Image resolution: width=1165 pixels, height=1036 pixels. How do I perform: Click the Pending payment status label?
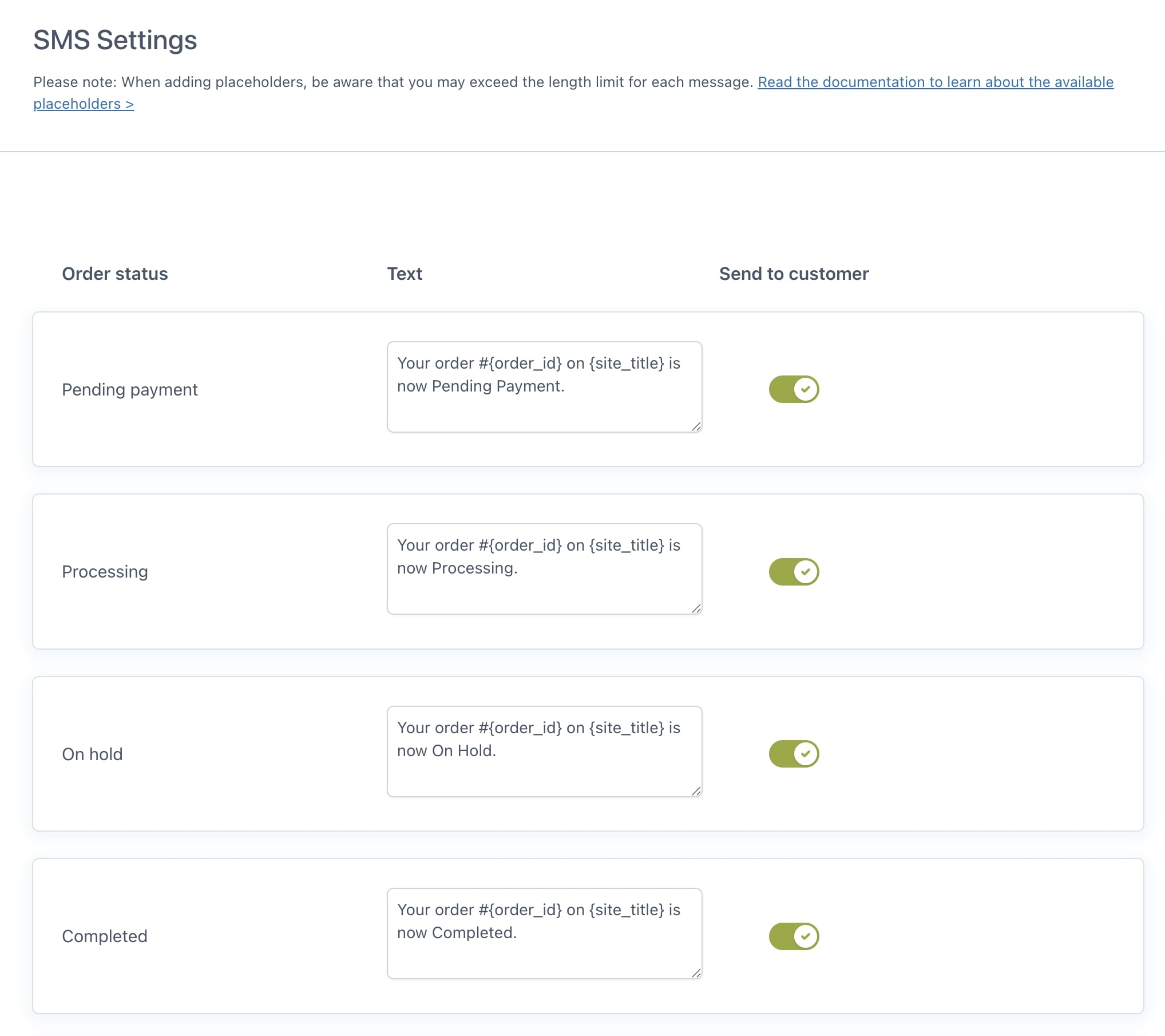pos(129,390)
